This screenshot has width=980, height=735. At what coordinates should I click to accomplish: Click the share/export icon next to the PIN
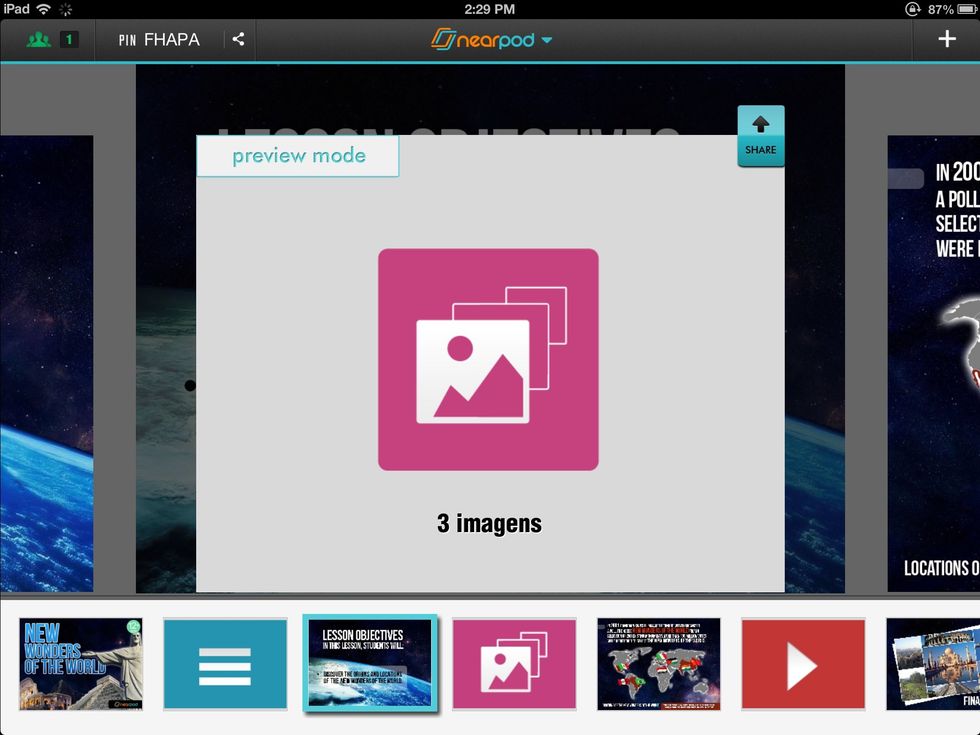coord(238,40)
